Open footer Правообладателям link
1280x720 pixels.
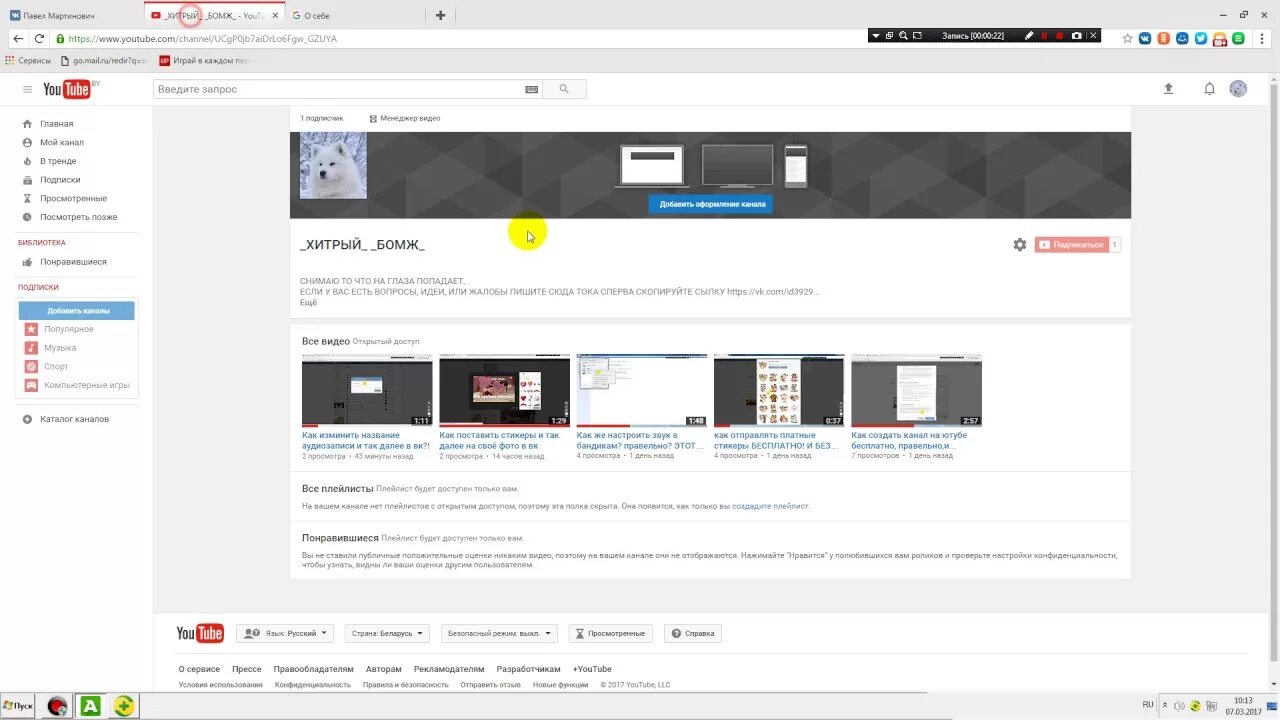[x=313, y=669]
